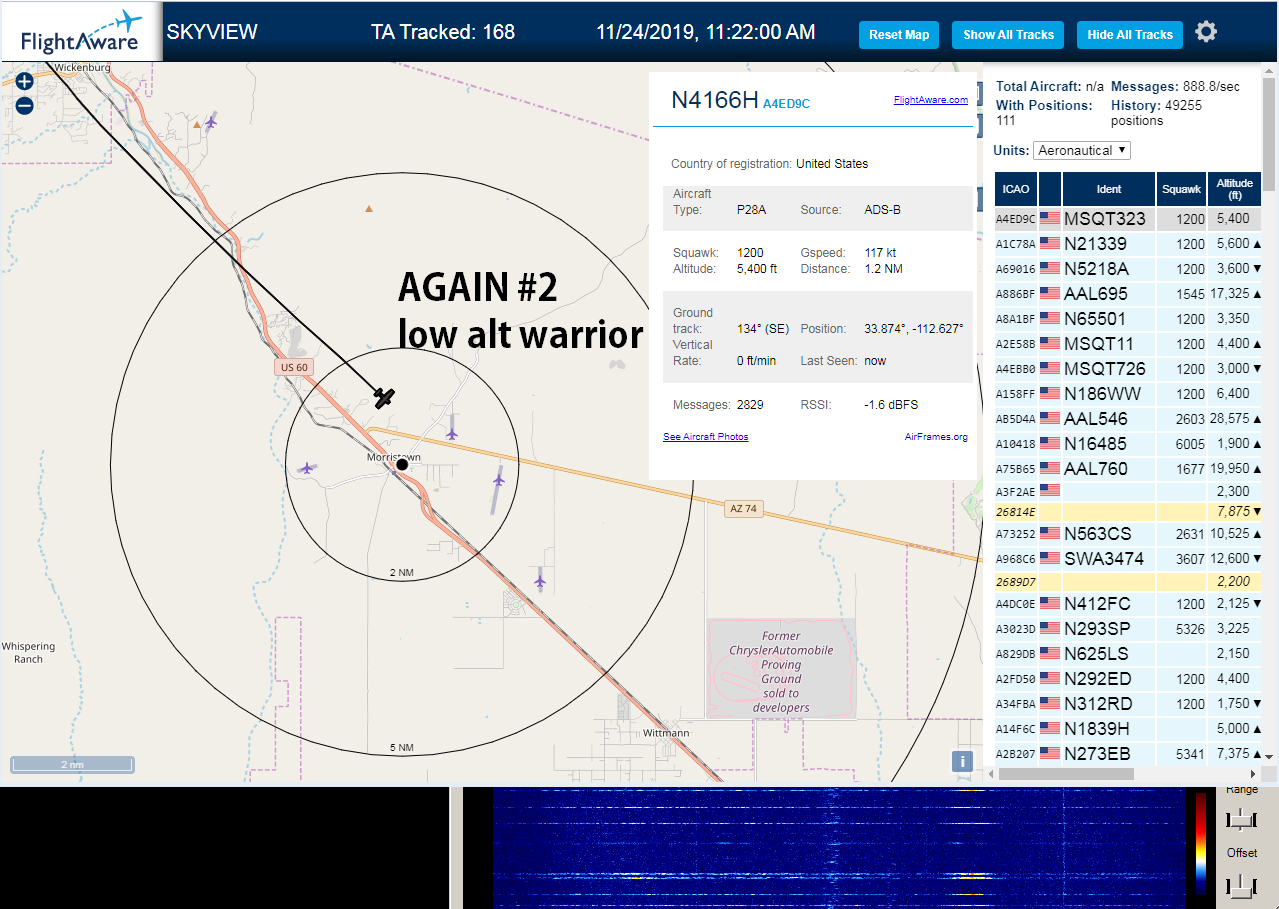Select the N412FC aircraft row
1279x909 pixels.
tap(1128, 603)
